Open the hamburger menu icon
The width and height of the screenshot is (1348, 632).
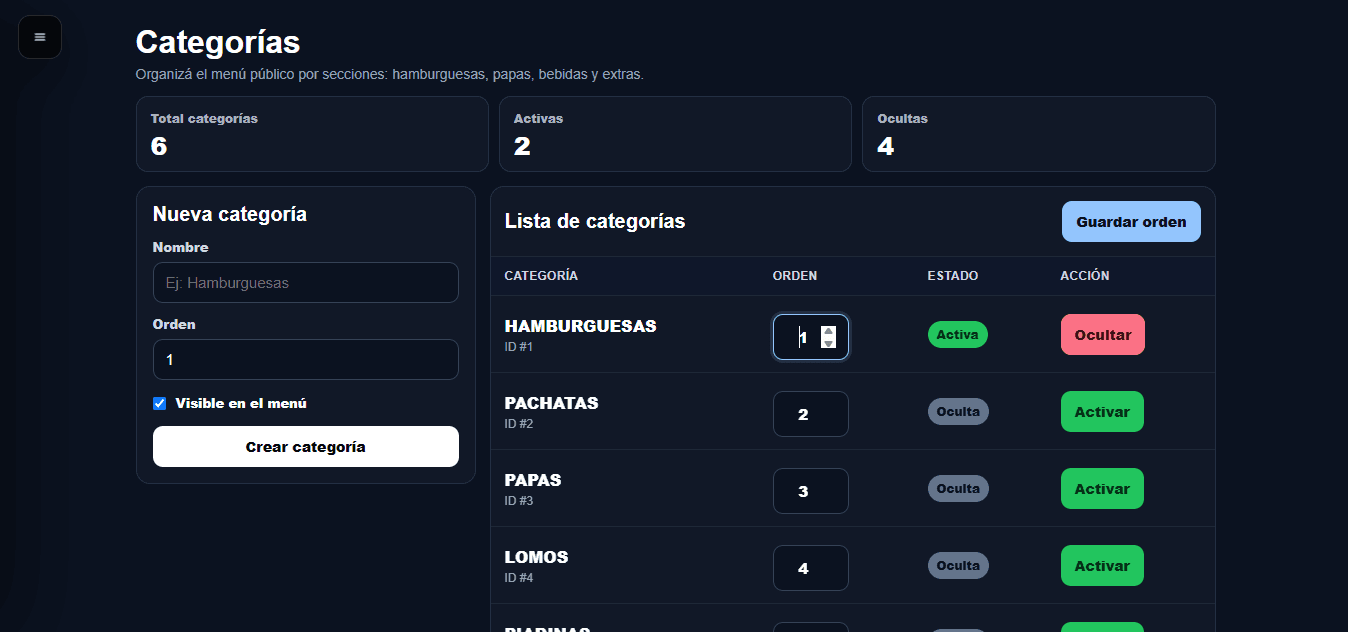click(x=40, y=37)
